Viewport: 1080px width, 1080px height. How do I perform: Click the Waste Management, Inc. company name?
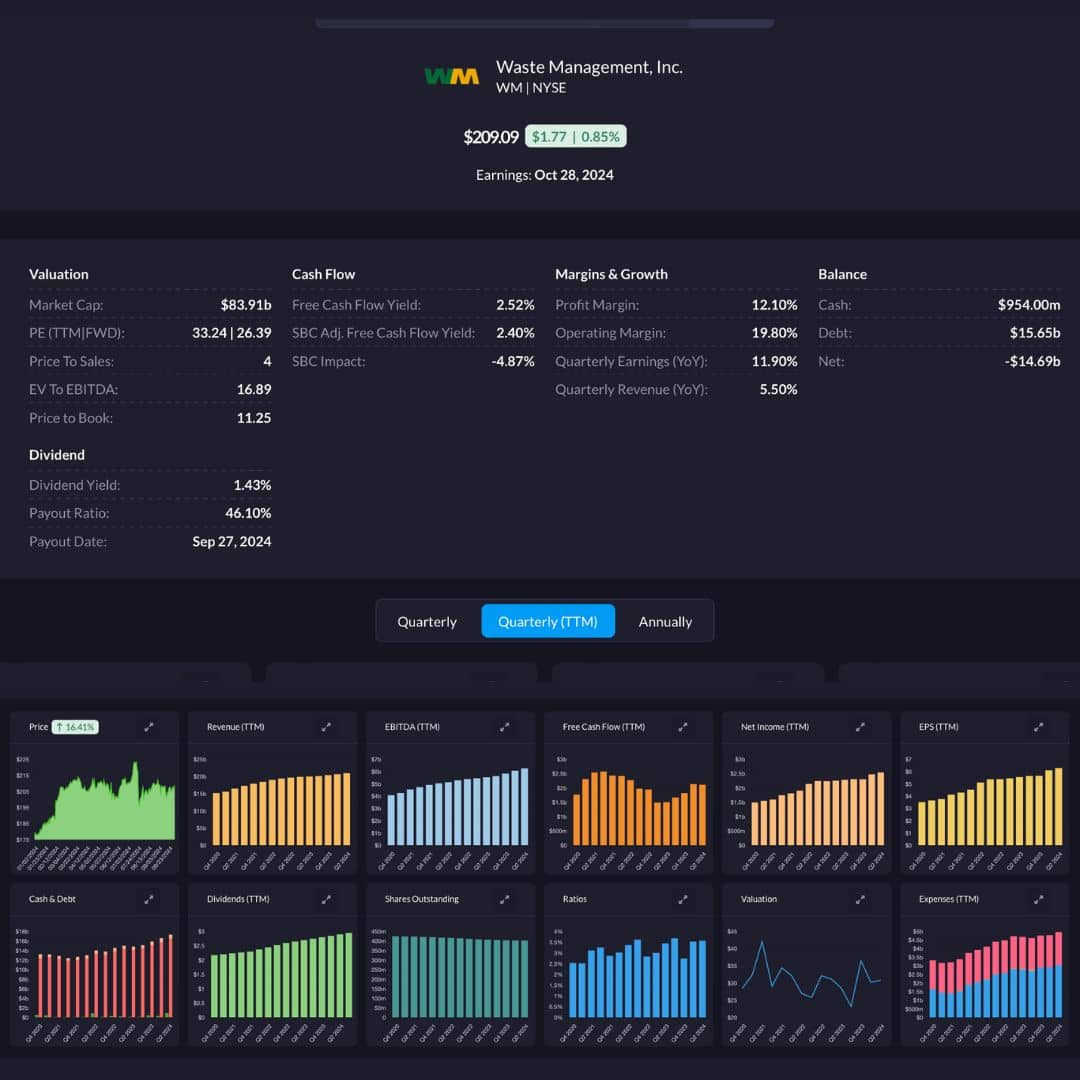(x=590, y=67)
